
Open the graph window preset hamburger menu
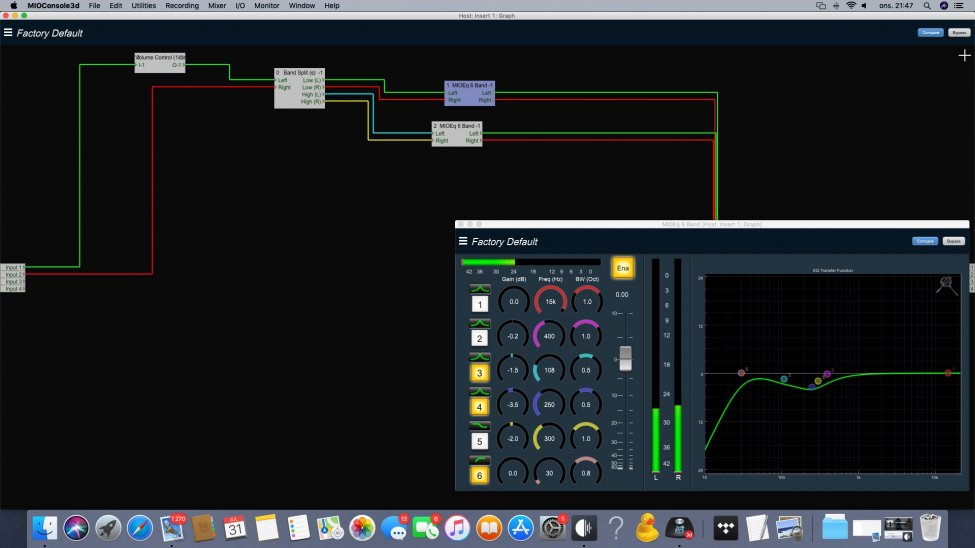click(x=8, y=33)
